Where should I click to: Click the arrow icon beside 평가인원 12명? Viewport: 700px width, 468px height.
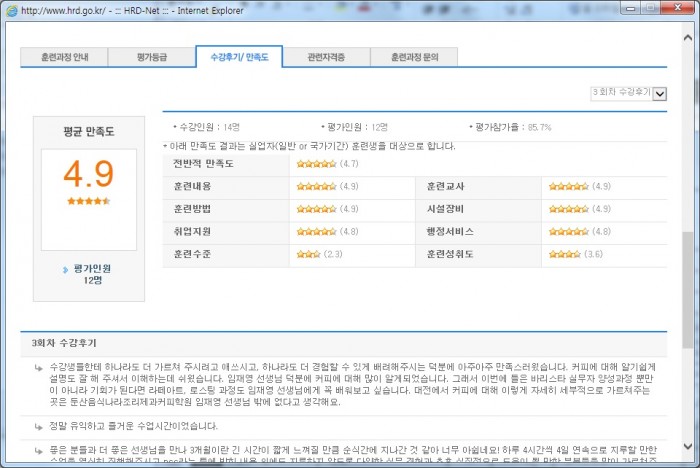coord(65,269)
